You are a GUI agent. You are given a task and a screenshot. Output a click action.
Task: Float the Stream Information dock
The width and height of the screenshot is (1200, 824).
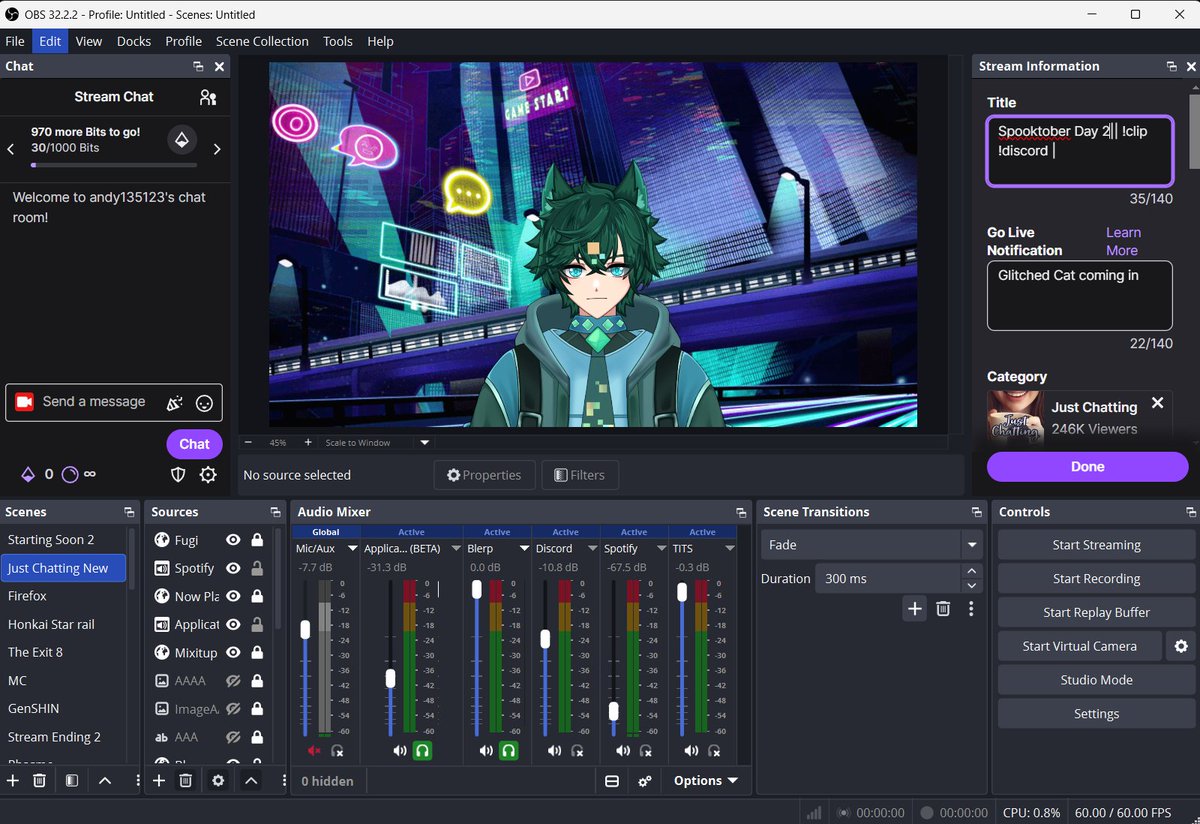click(1171, 66)
